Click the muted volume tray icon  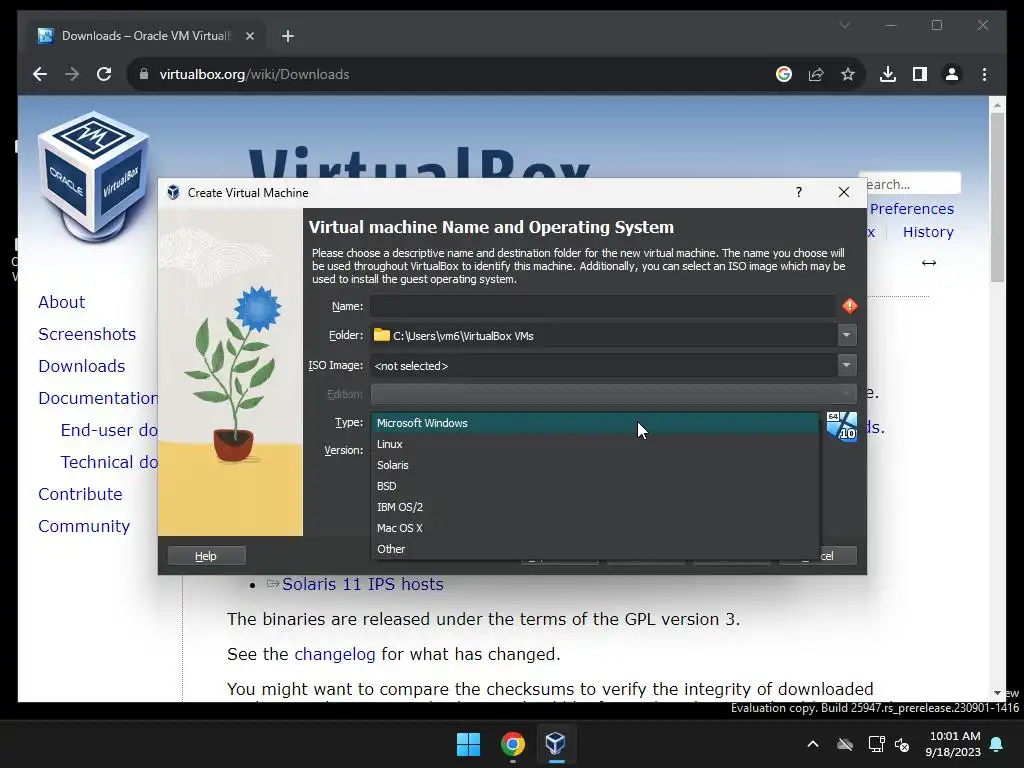pyautogui.click(x=903, y=744)
